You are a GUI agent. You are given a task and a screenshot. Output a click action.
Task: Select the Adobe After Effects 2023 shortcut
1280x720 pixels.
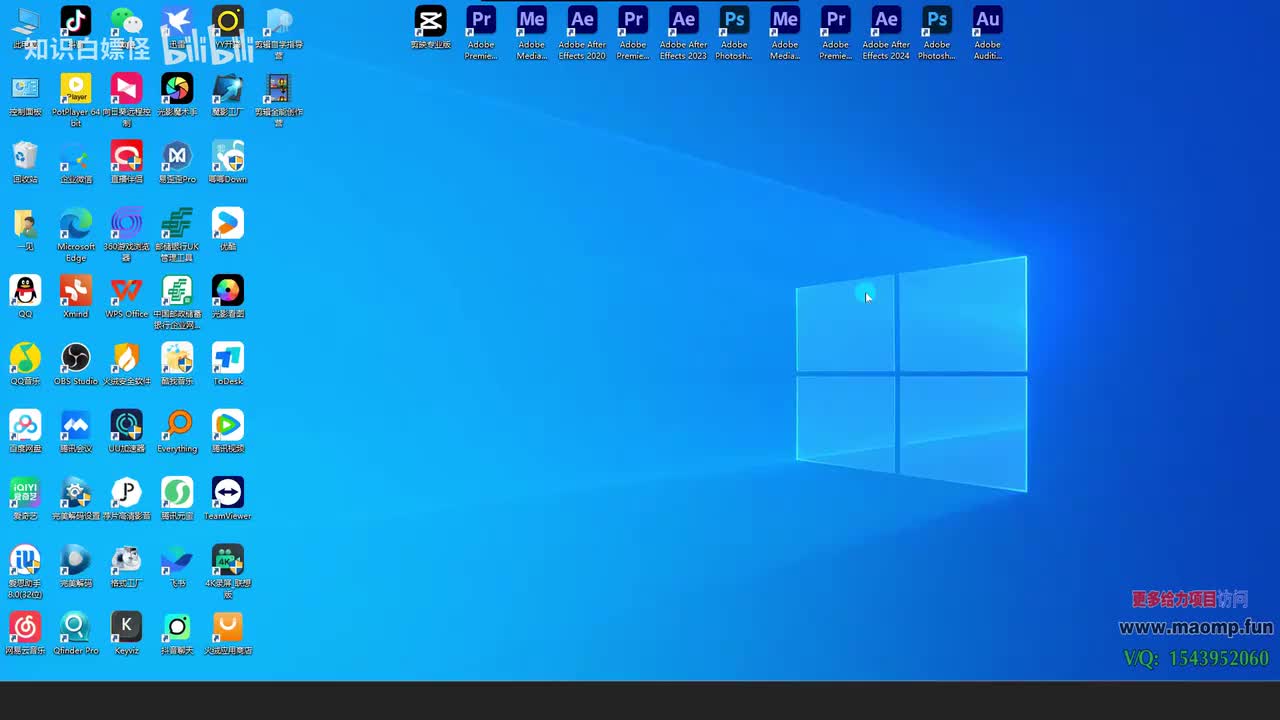684,21
